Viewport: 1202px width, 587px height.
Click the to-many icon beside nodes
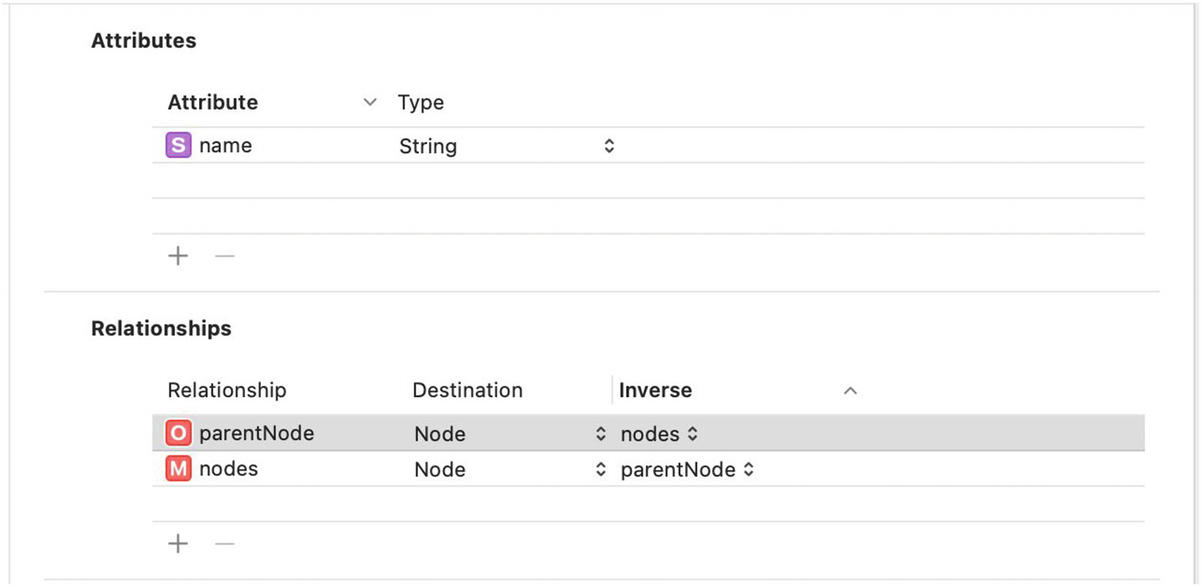coord(177,469)
